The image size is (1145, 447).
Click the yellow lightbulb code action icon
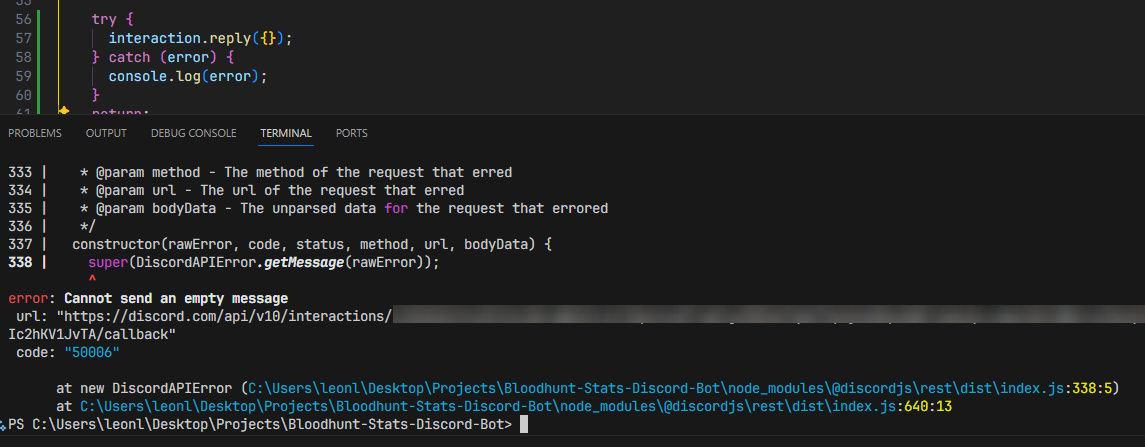tap(63, 112)
